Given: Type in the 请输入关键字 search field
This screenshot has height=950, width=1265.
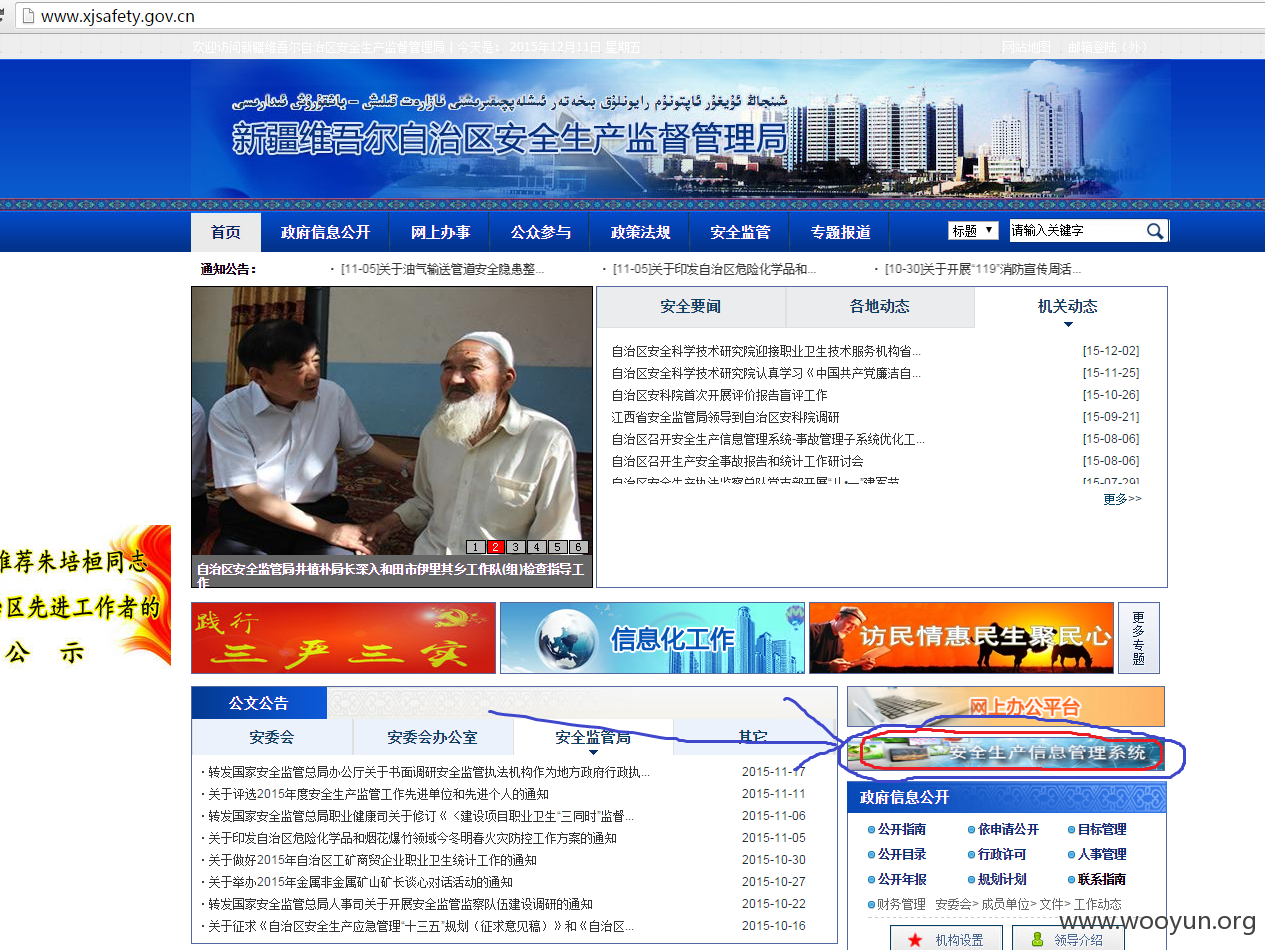Looking at the screenshot, I should pos(1077,230).
